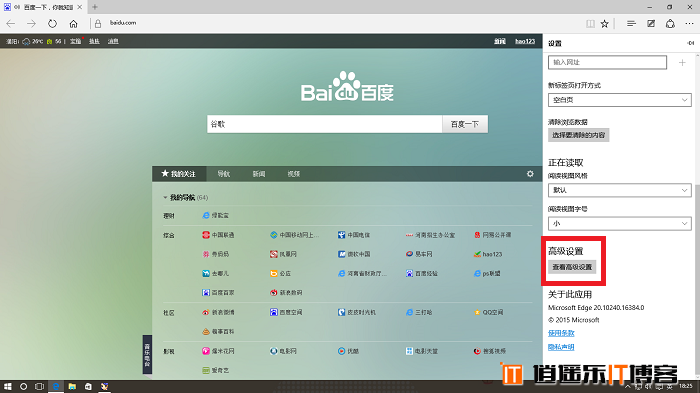Image resolution: width=700 pixels, height=393 pixels.
Task: Click the forward navigation arrow
Action: 31,24
